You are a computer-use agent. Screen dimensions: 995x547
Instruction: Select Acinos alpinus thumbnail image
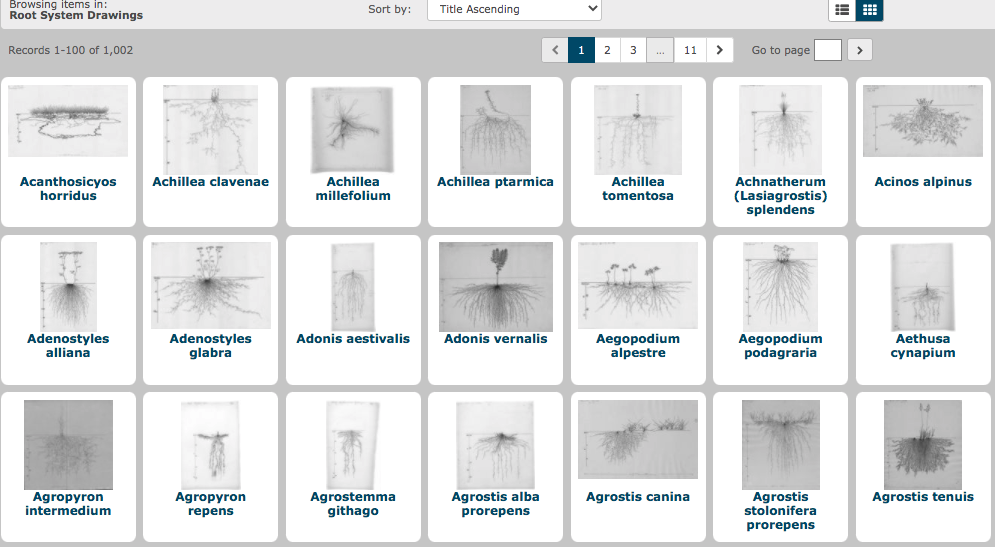923,121
